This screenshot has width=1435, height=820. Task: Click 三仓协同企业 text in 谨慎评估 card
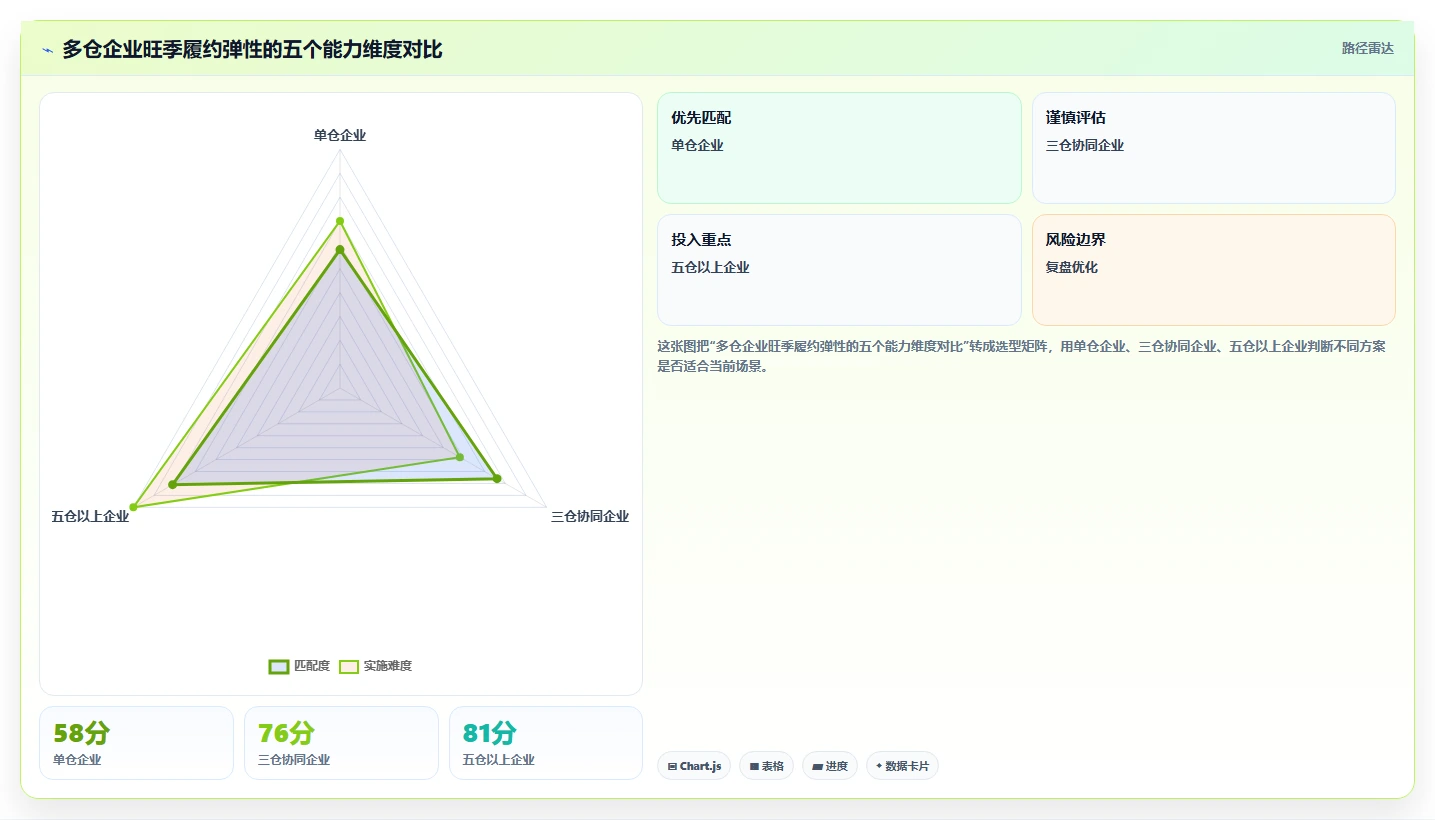[x=1085, y=145]
